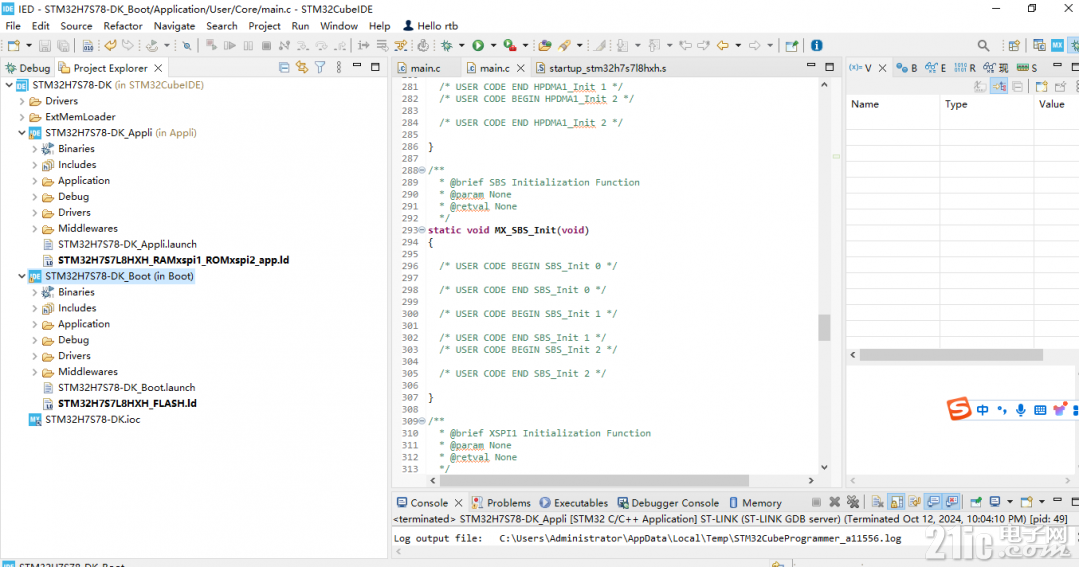Collapse the STM32H7S78-DK root project
The height and width of the screenshot is (567, 1079).
click(x=9, y=85)
